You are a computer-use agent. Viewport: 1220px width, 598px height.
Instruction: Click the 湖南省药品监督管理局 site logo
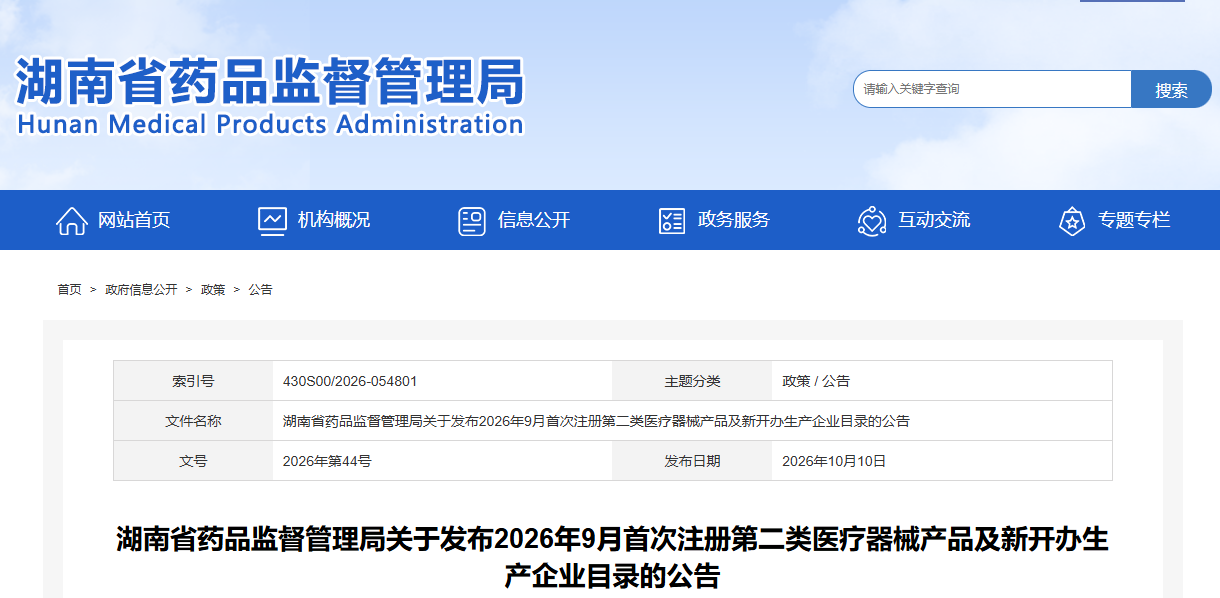[x=270, y=96]
